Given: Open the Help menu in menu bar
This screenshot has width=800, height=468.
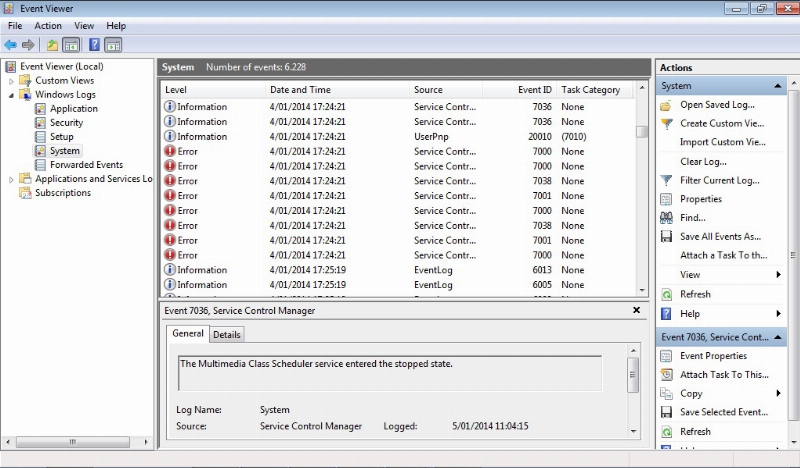Looking at the screenshot, I should tap(116, 26).
